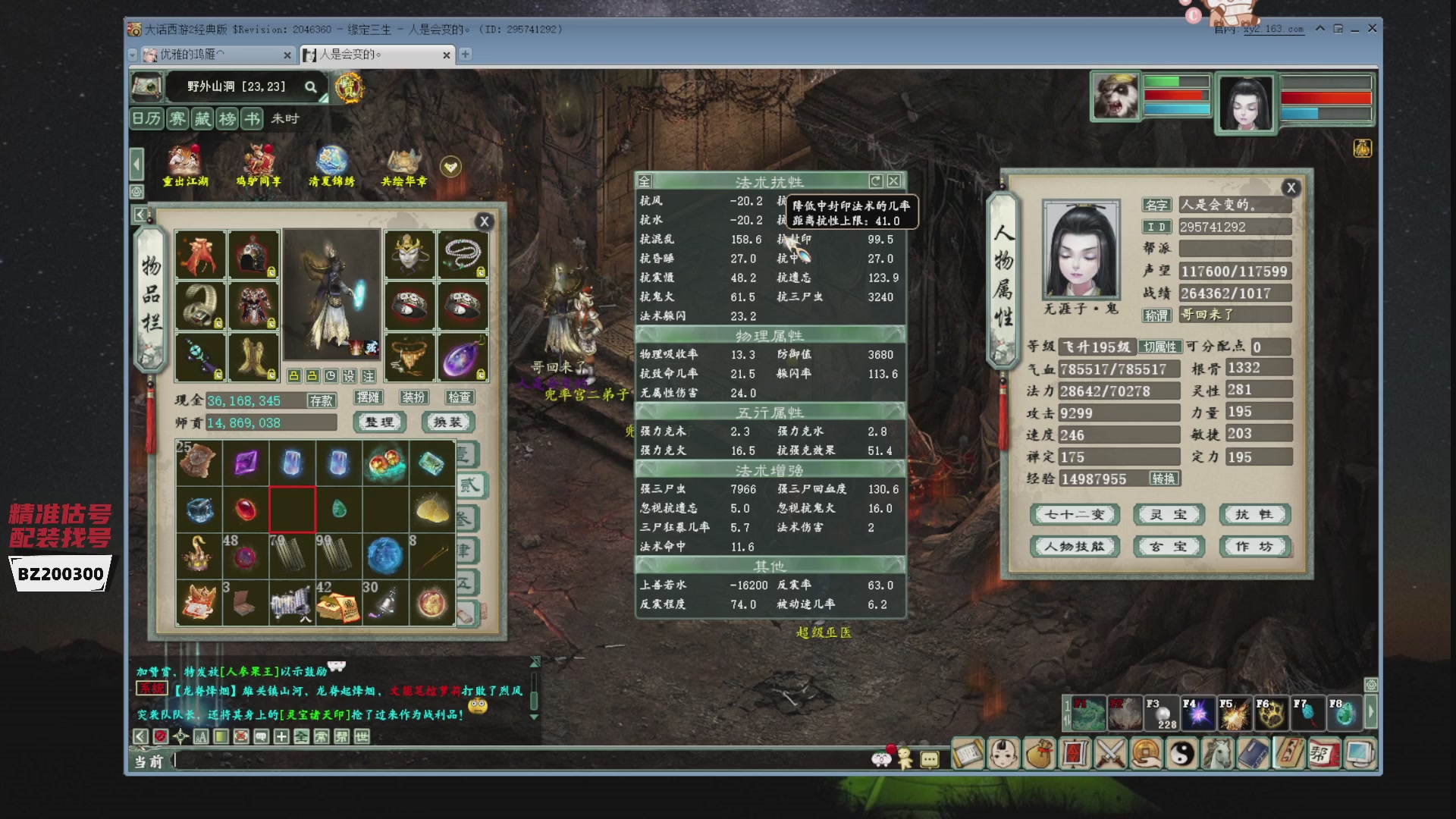Add a new client tab
The image size is (1456, 819).
click(465, 55)
